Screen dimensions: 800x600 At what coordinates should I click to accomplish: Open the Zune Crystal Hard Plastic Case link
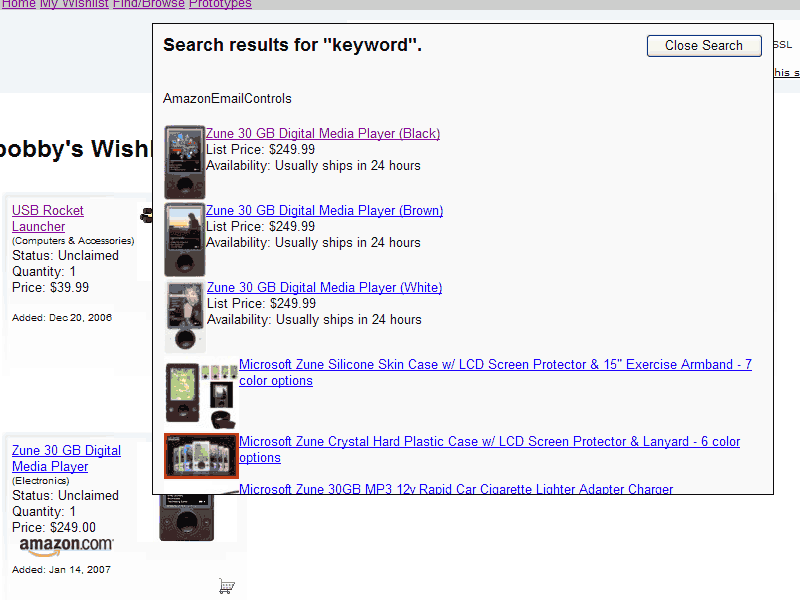pos(490,449)
